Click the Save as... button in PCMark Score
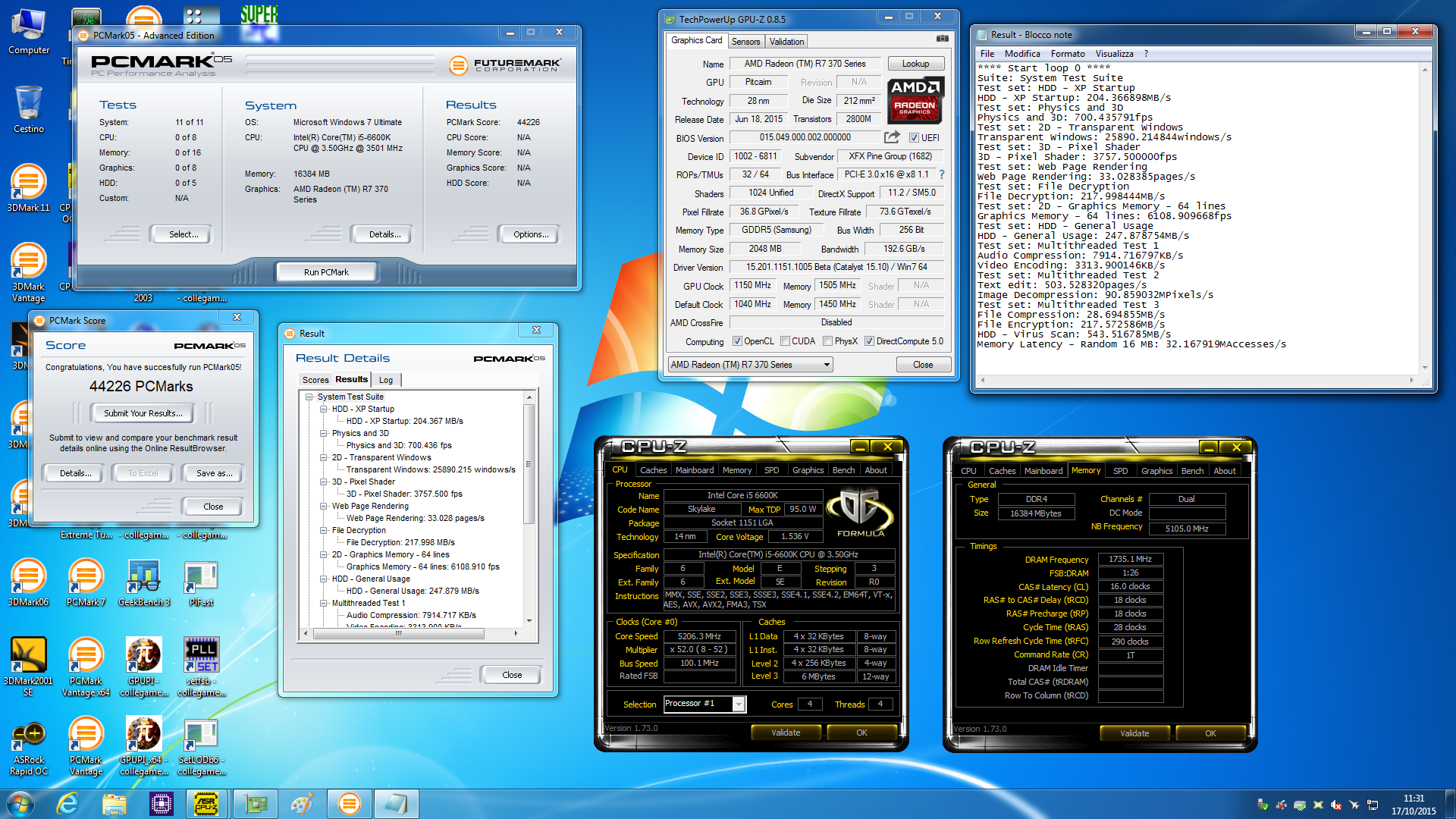The height and width of the screenshot is (819, 1456). pyautogui.click(x=214, y=473)
